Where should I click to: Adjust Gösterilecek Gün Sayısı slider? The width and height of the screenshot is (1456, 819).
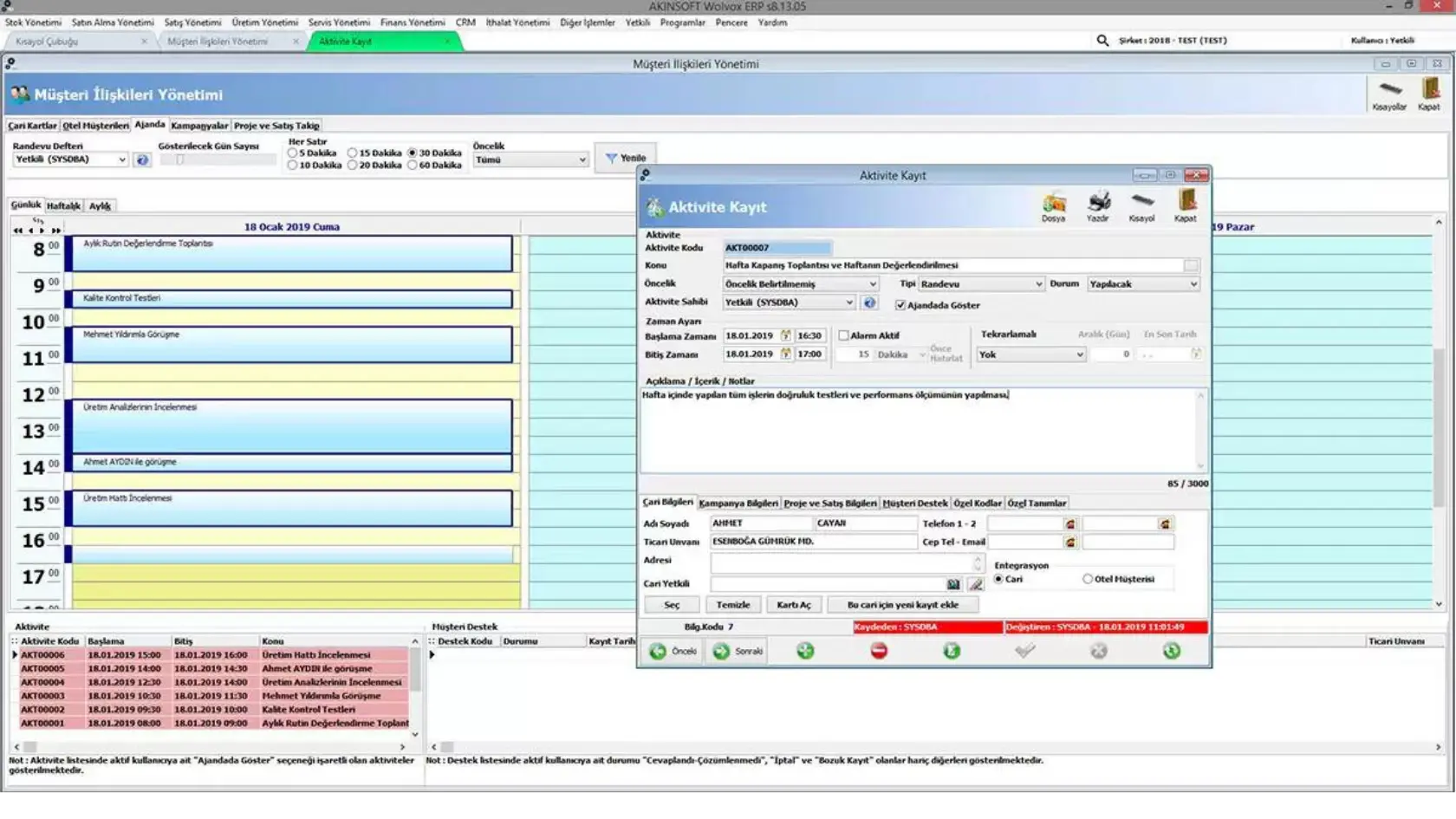coord(179,159)
